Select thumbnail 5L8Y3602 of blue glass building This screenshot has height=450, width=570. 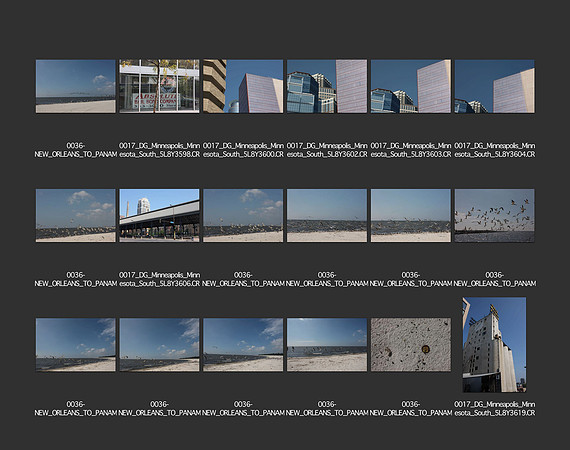tap(327, 86)
